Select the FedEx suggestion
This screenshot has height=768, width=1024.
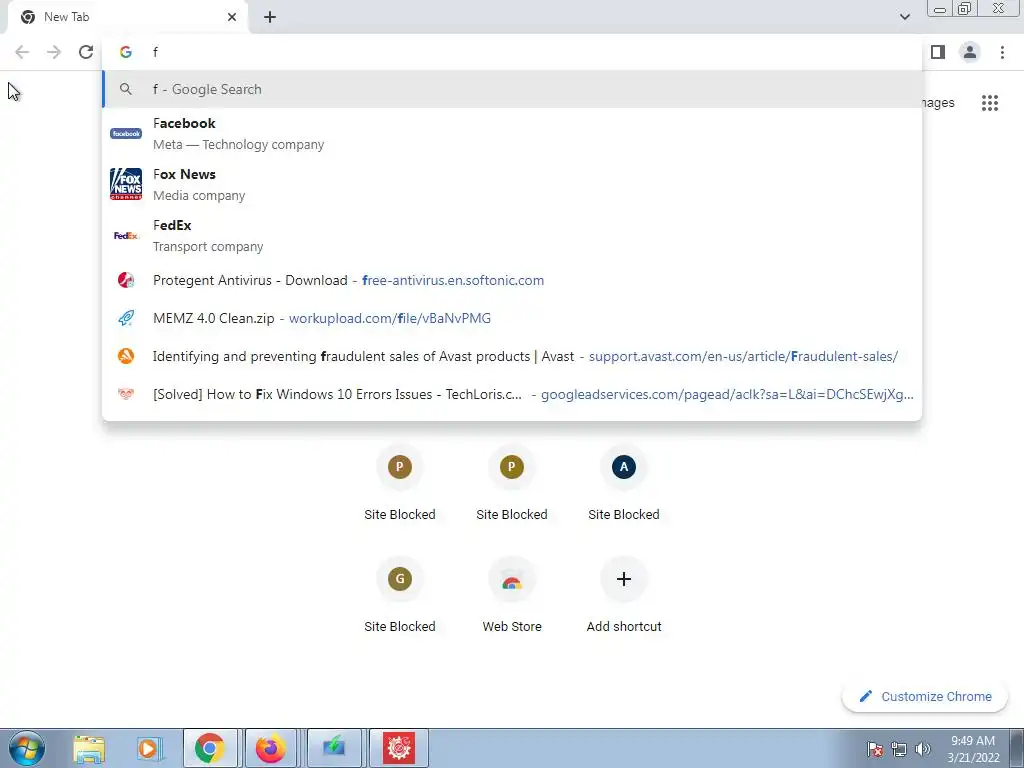(x=512, y=235)
